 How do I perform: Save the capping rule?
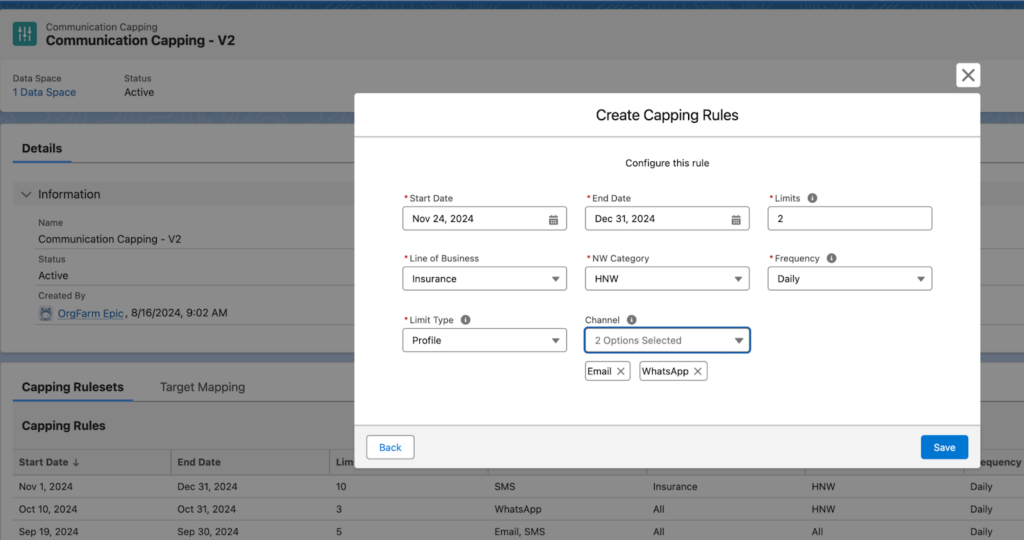point(944,447)
